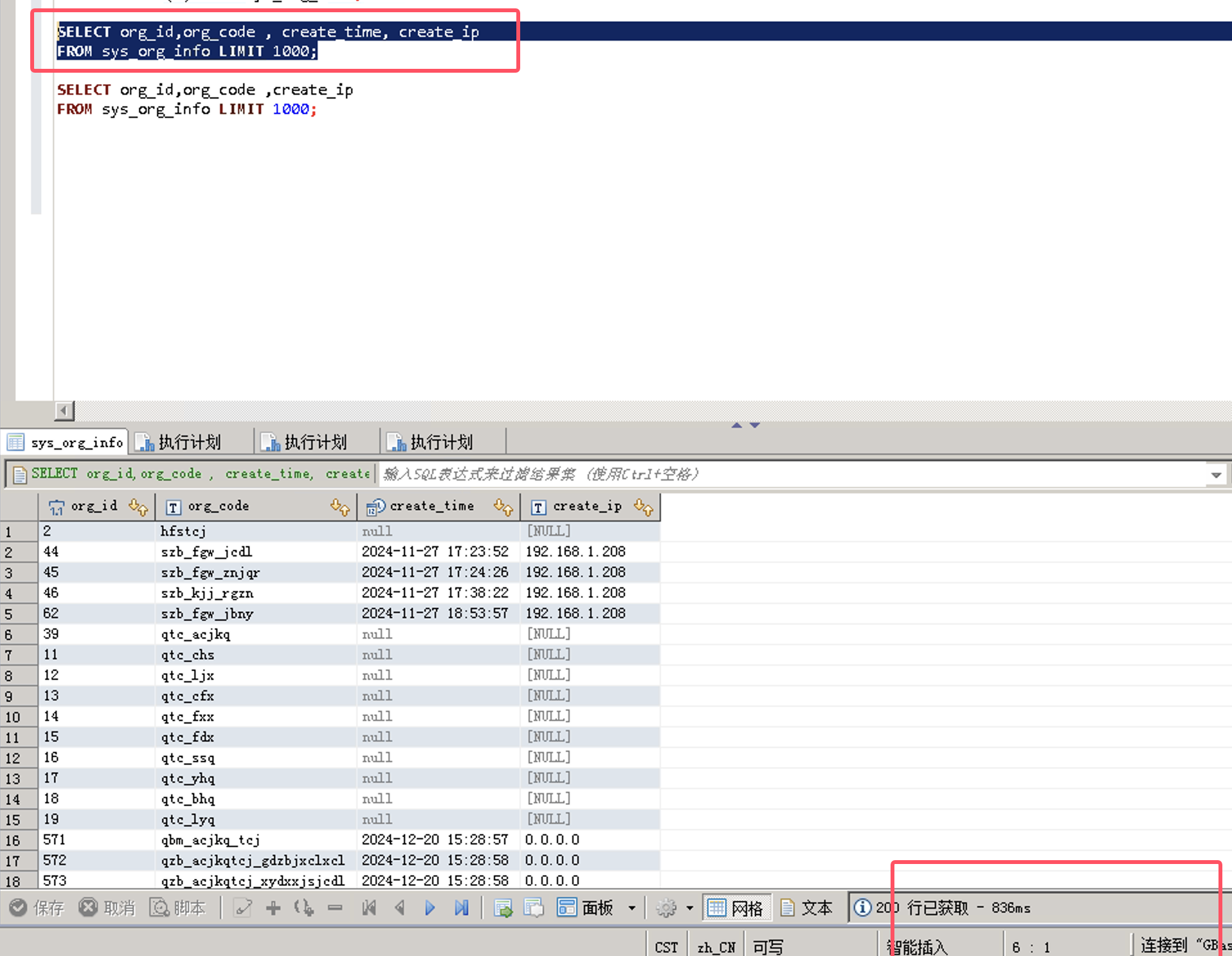Click the second SELECT statement in editor
The image size is (1232, 956).
coord(205,100)
